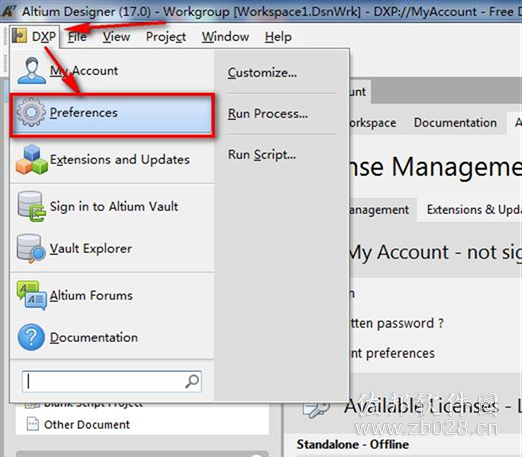Open Extensions and Updates cubes icon
This screenshot has height=457, width=522.
coord(31,159)
